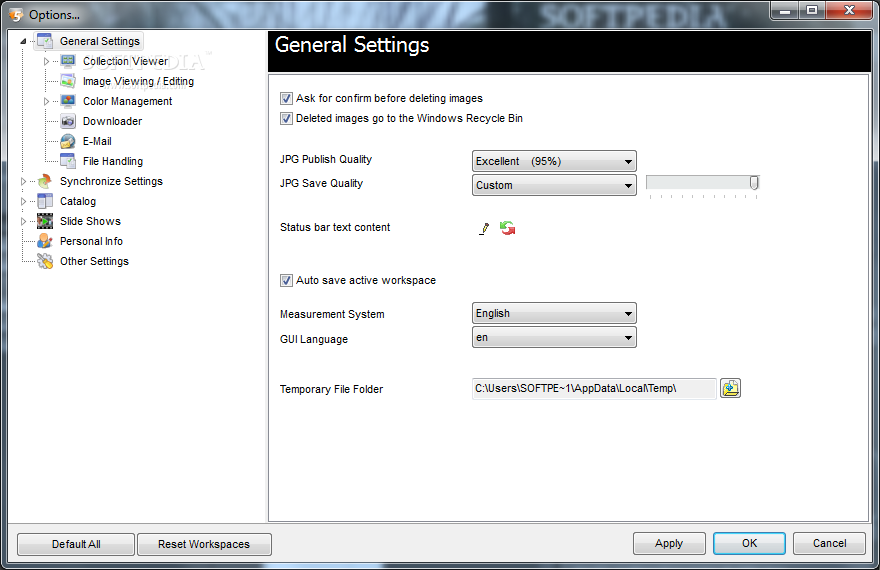
Task: Click the General Settings tree icon
Action: point(45,41)
